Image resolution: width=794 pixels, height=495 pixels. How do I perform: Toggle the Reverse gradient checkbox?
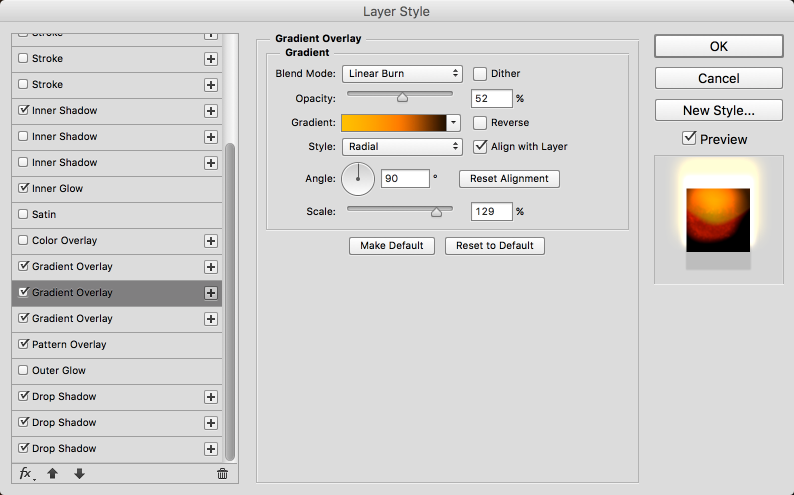tap(480, 122)
